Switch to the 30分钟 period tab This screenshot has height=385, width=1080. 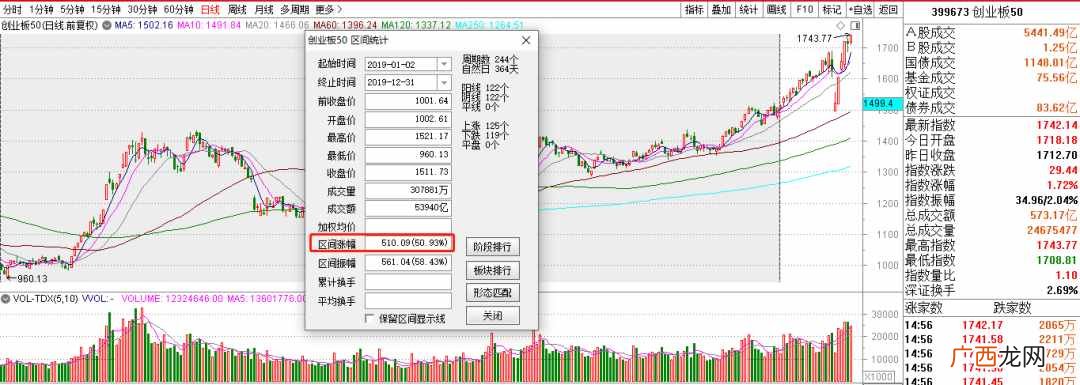coord(143,10)
